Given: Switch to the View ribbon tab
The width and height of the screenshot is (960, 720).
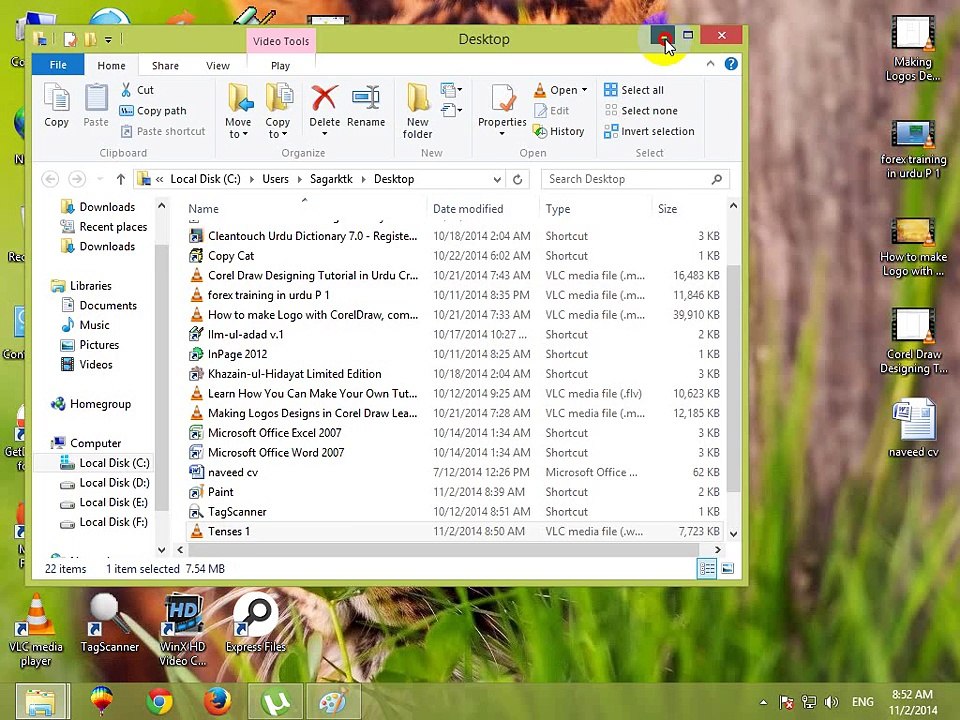Looking at the screenshot, I should point(218,66).
